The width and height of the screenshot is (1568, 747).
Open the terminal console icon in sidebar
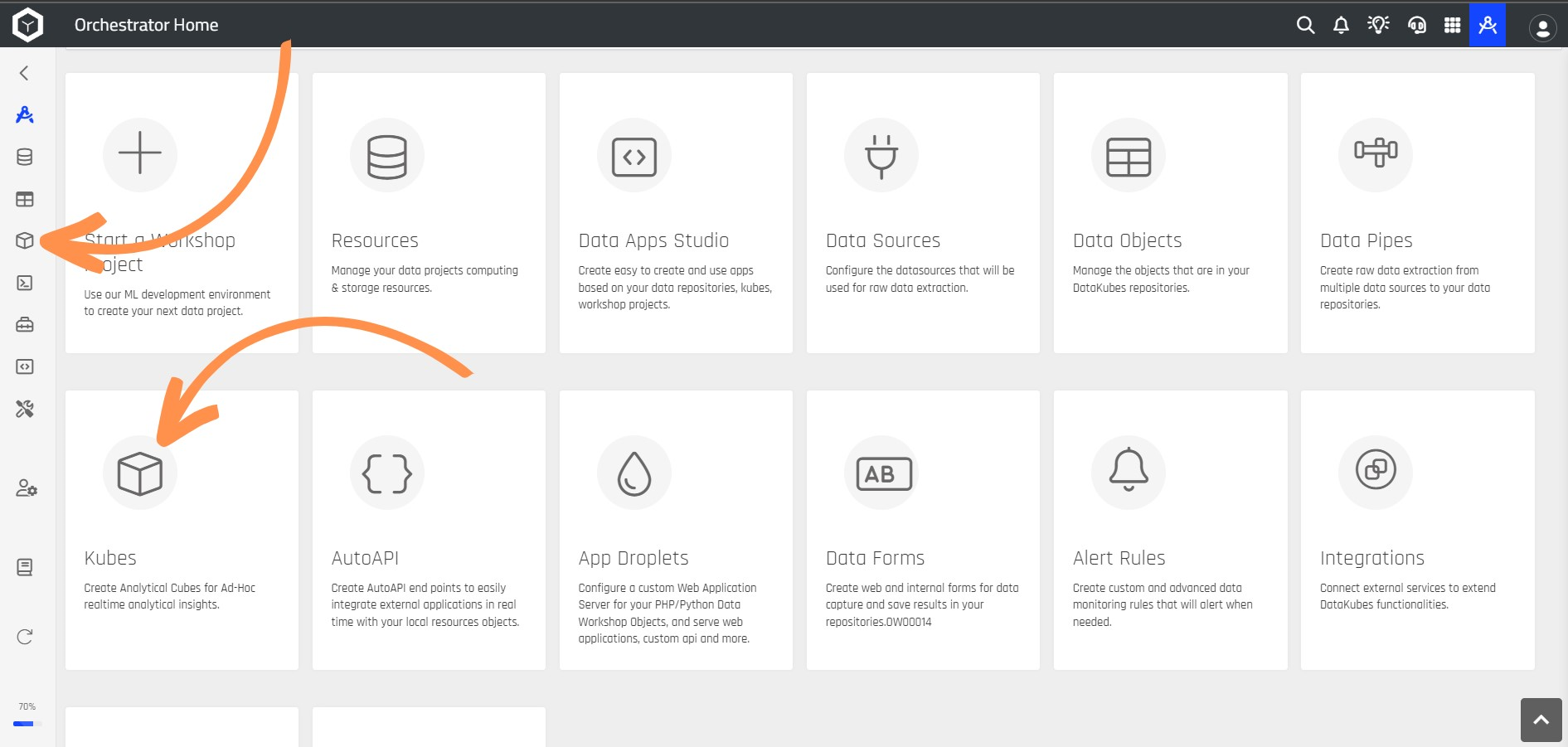[25, 283]
